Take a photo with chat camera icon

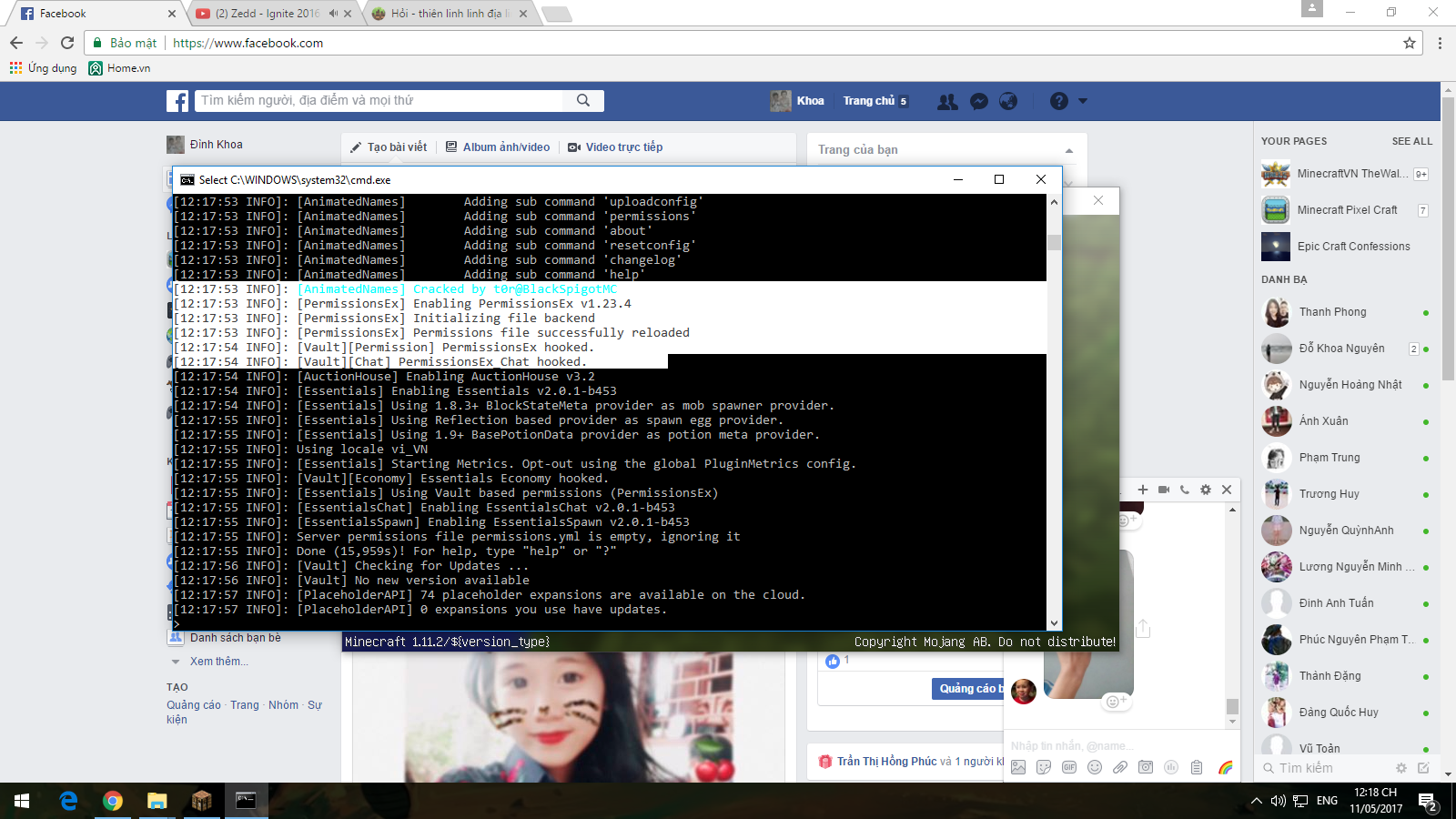click(1146, 767)
